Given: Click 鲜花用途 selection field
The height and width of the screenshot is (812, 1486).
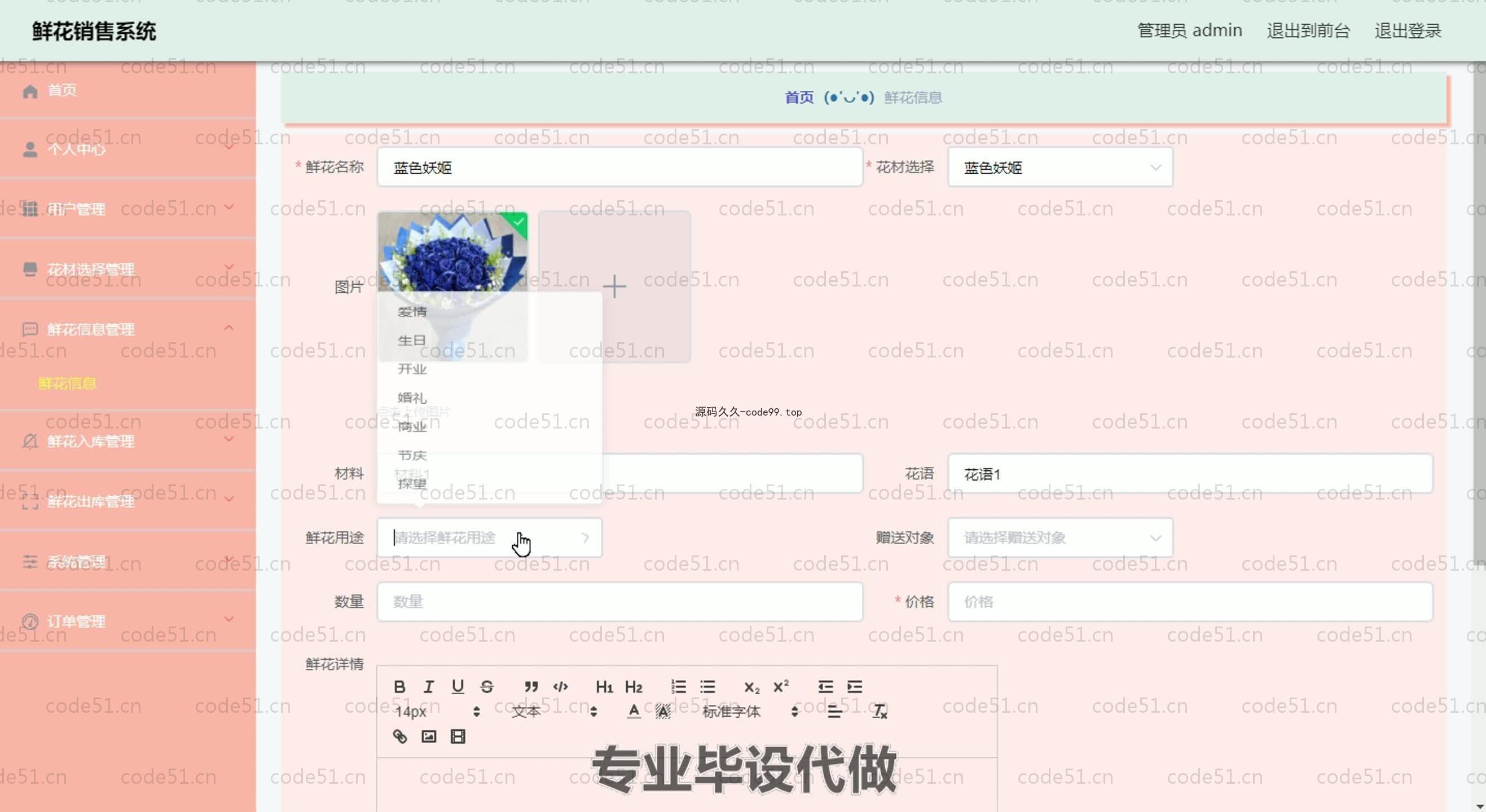Looking at the screenshot, I should pos(490,537).
